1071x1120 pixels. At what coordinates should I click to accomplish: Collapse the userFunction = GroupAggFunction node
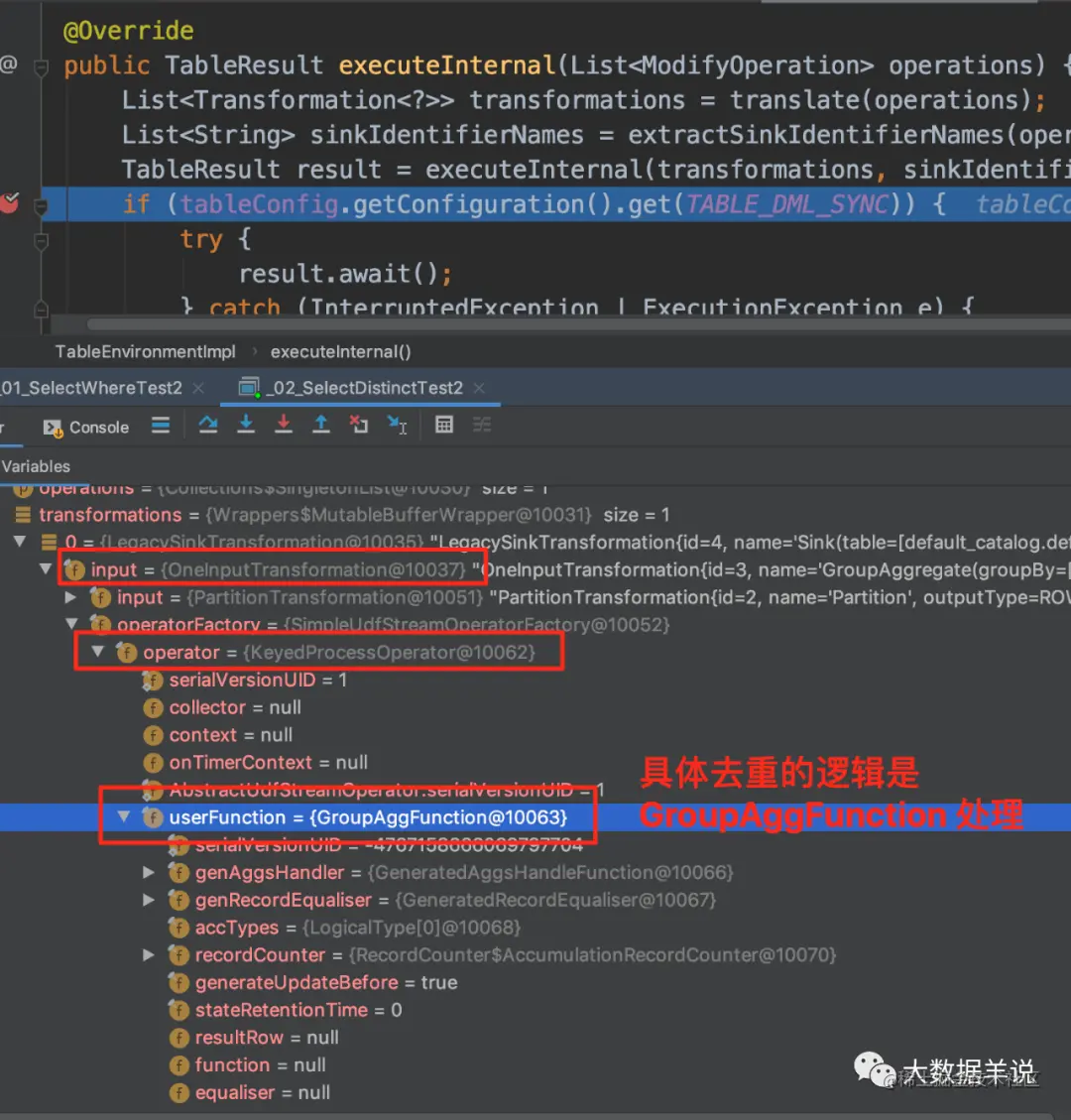coord(124,816)
